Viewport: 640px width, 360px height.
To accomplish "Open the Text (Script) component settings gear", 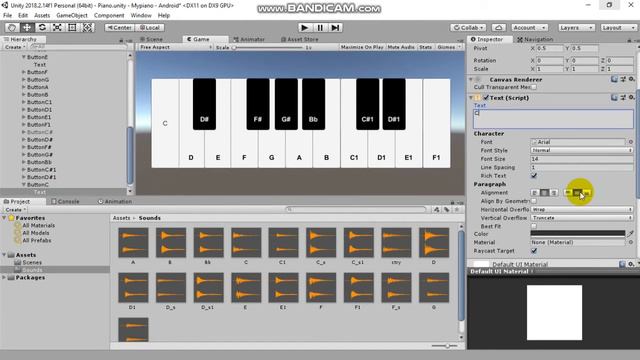I will click(x=631, y=98).
